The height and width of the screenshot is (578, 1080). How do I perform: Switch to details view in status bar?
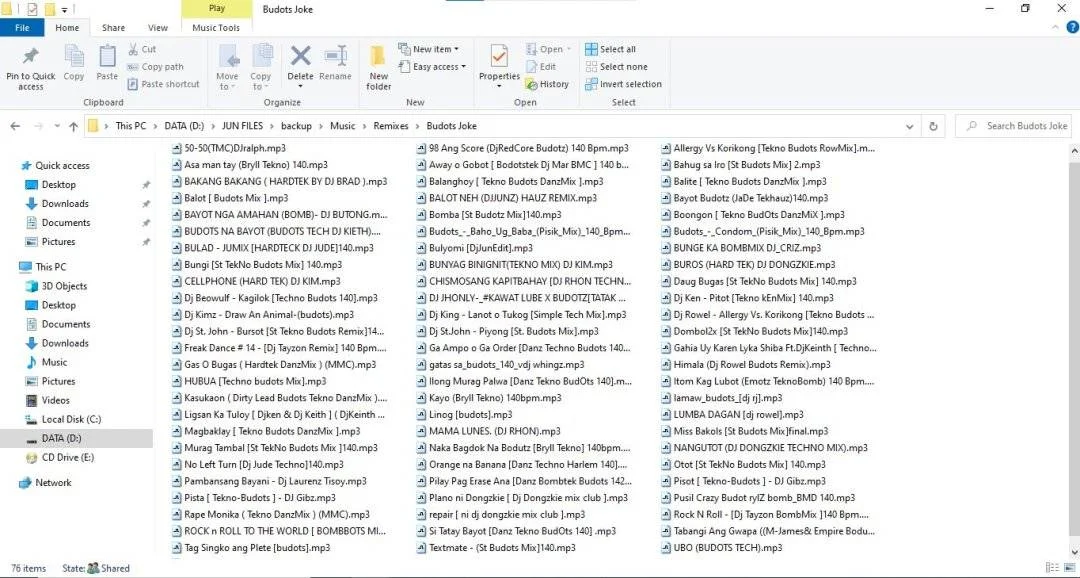pos(1052,568)
